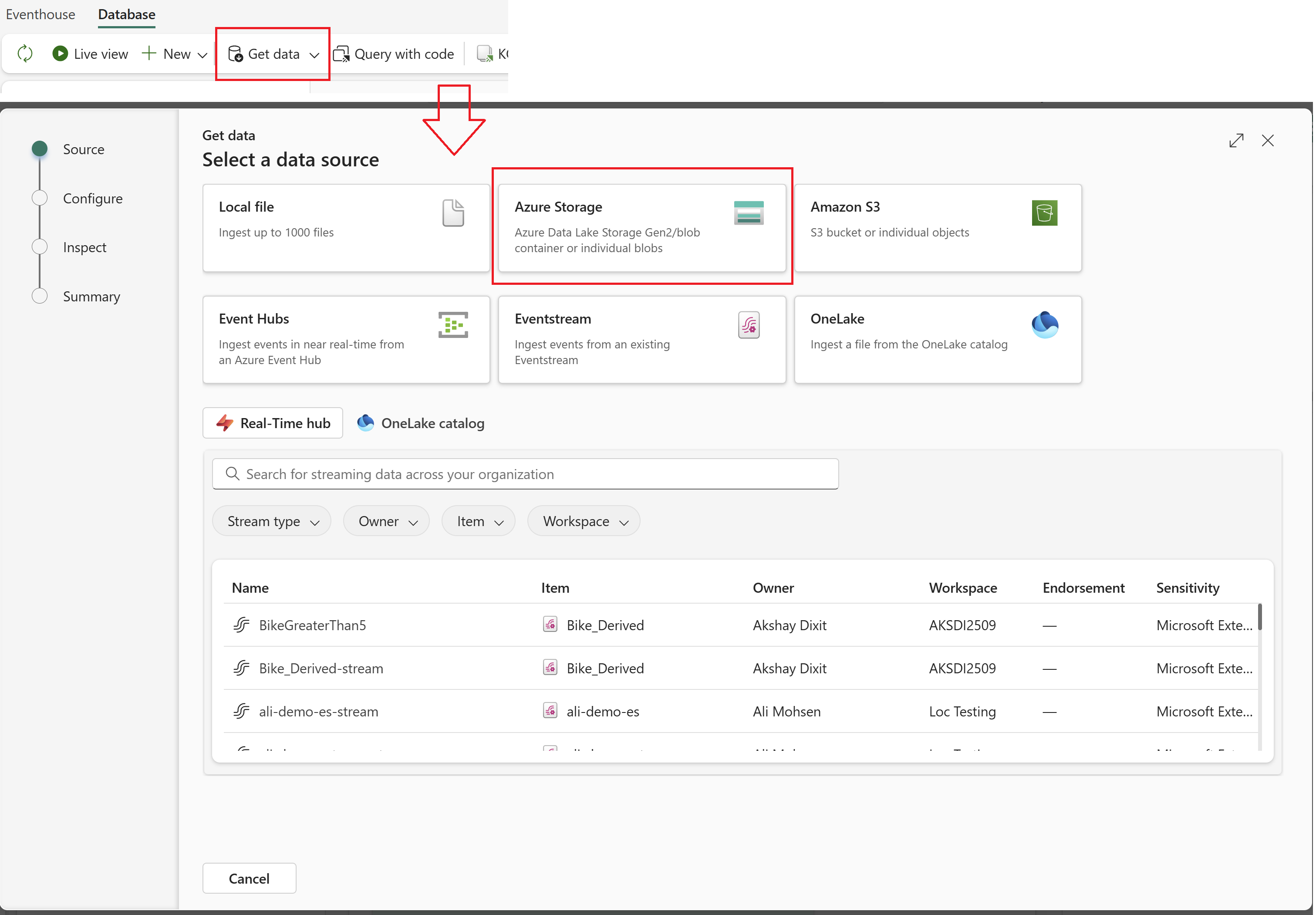The height and width of the screenshot is (915, 1316).
Task: Click the Cancel button
Action: (250, 879)
